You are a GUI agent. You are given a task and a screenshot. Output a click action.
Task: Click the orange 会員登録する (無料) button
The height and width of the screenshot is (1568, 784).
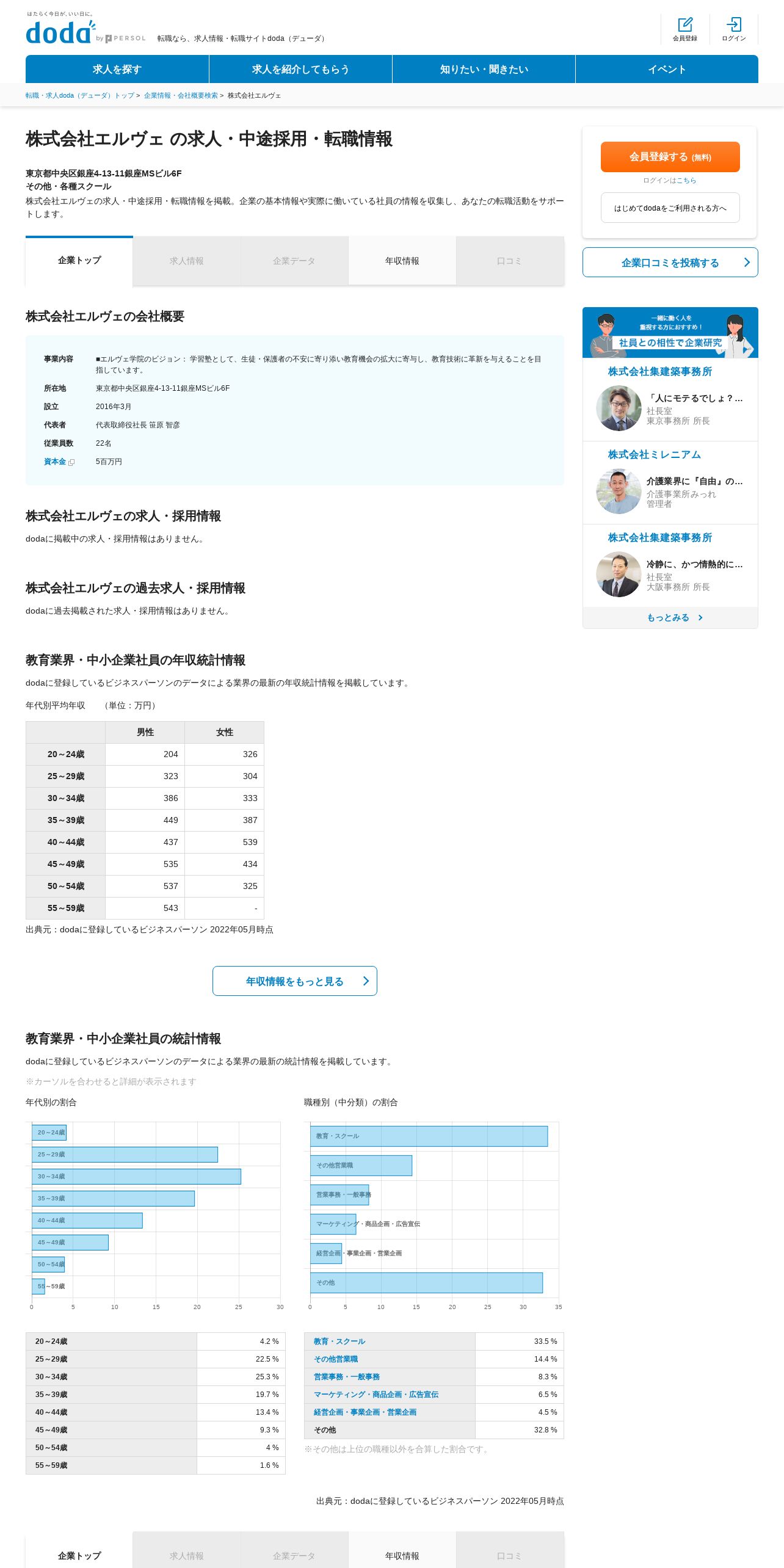point(670,157)
